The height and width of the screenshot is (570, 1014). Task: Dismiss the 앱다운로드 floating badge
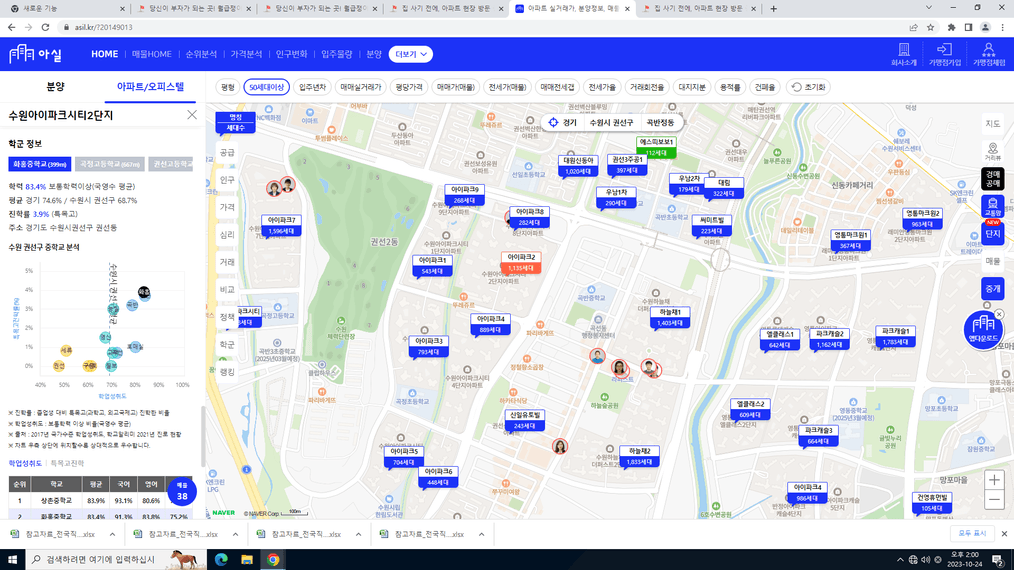point(999,314)
